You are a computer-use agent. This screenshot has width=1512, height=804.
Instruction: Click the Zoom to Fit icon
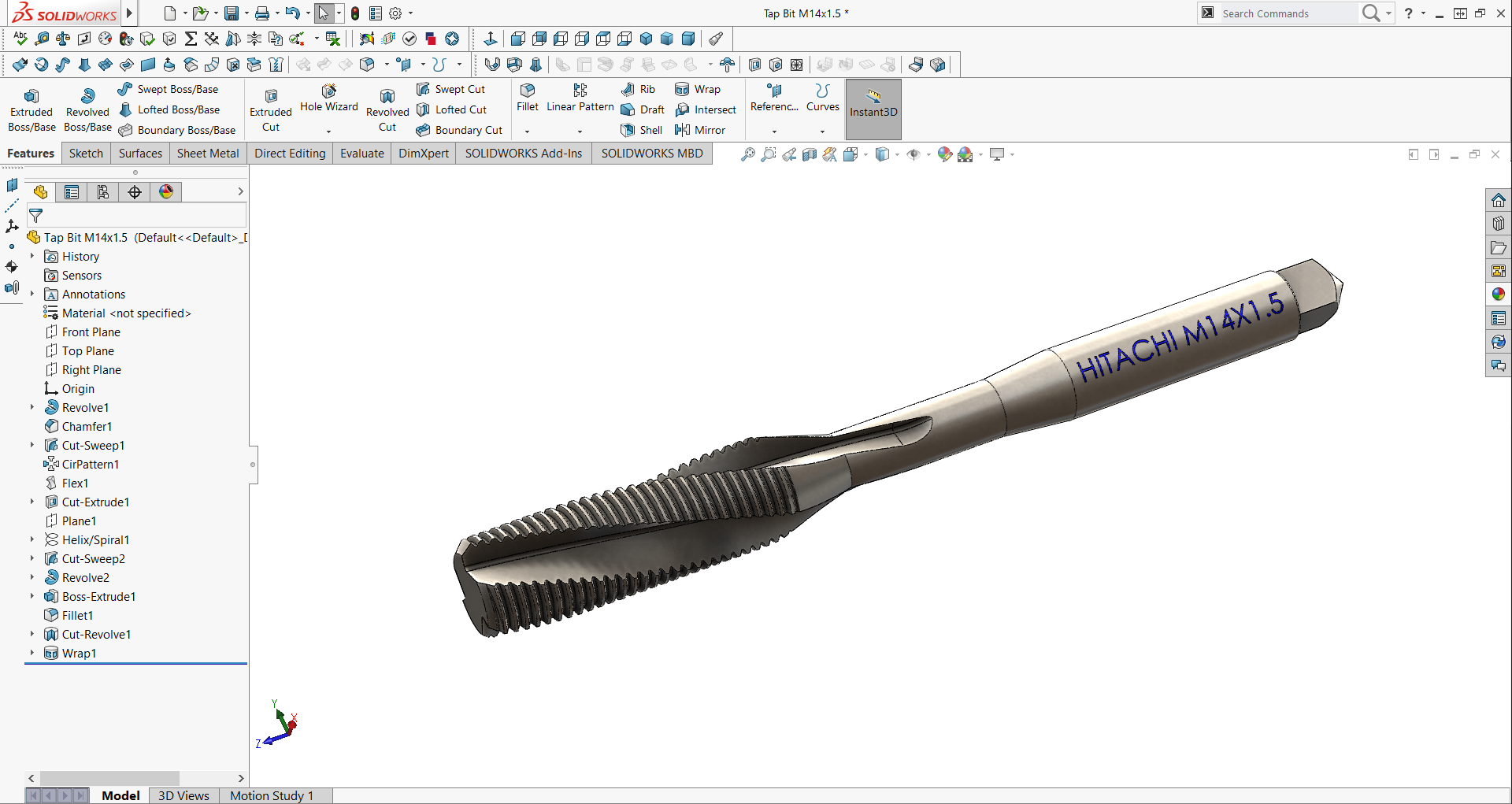pyautogui.click(x=748, y=154)
